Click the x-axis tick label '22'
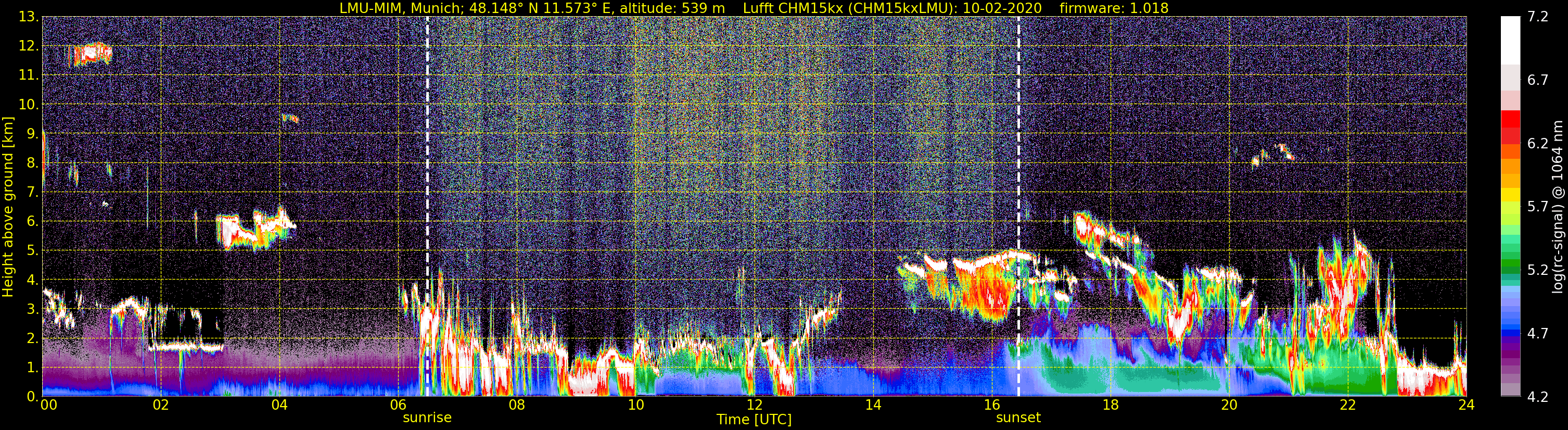The height and width of the screenshot is (430, 1568). tap(1348, 405)
